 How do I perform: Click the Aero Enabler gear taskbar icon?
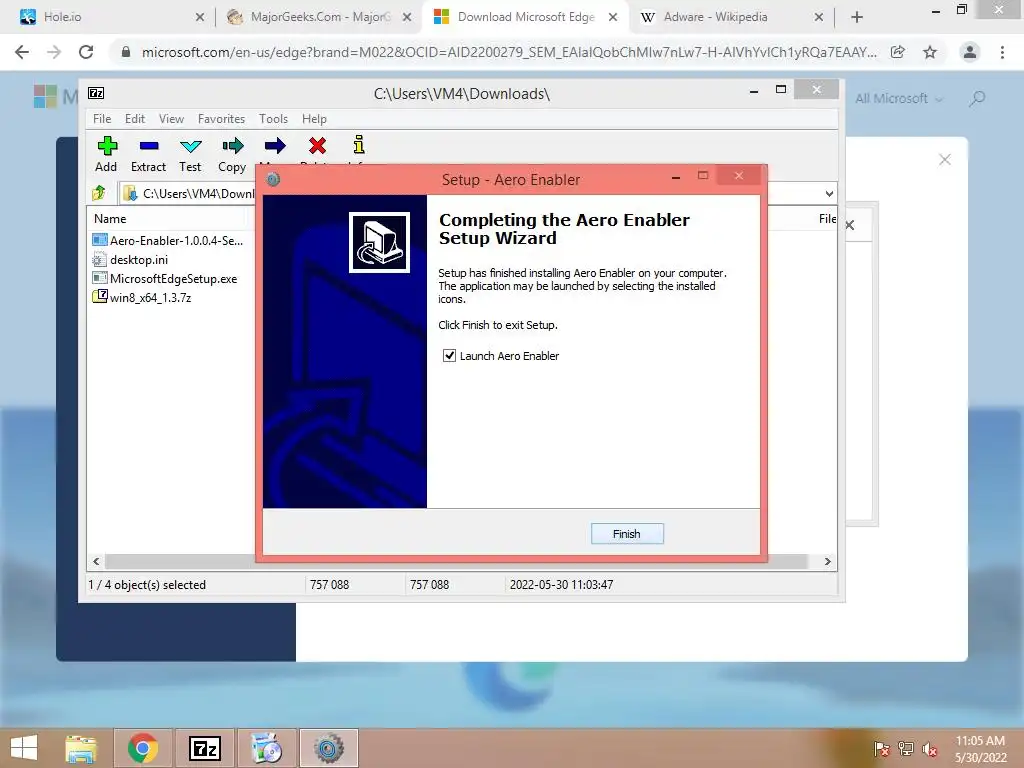tap(328, 748)
